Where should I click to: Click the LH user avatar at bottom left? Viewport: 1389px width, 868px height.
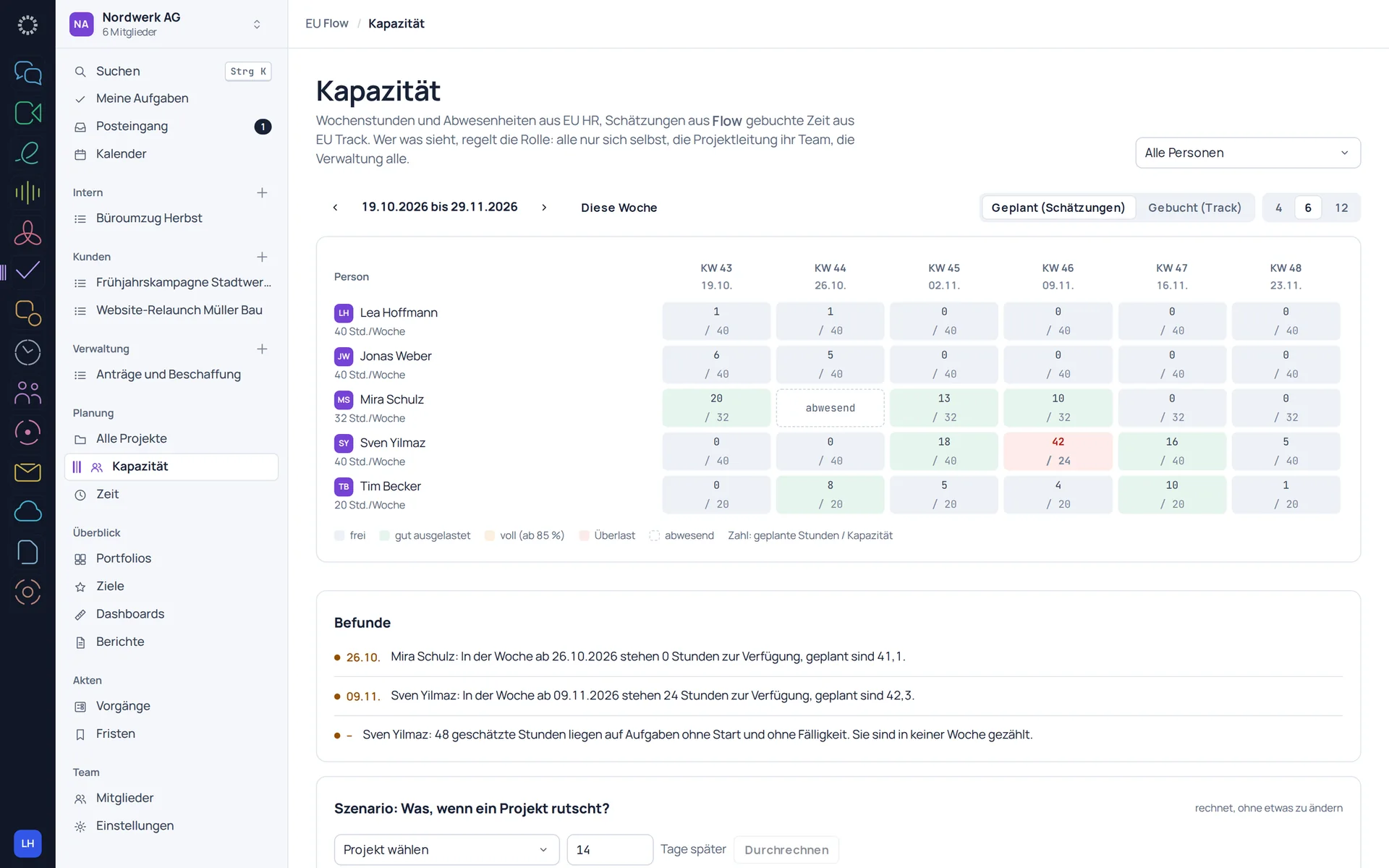click(x=27, y=843)
